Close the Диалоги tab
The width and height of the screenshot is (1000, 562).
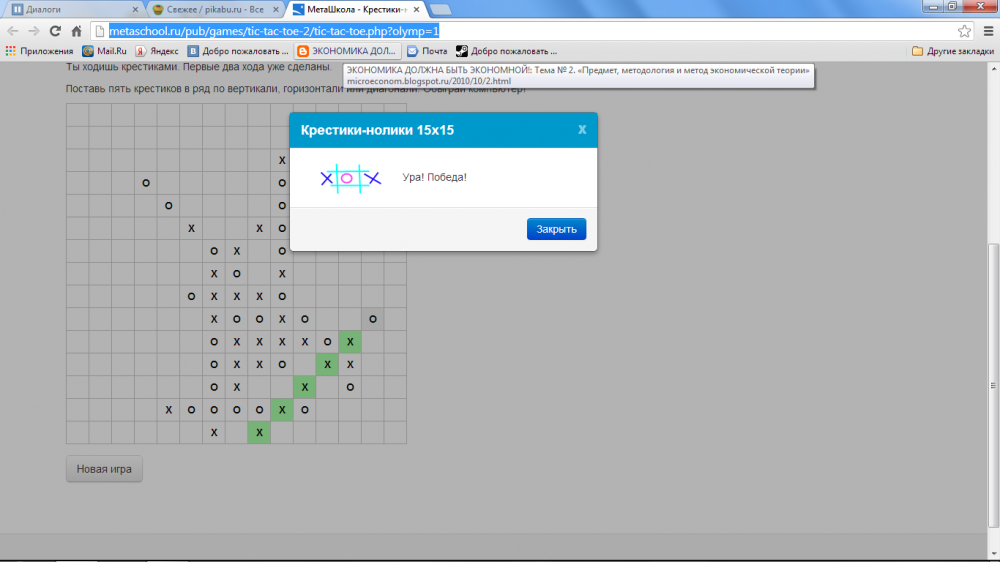(x=135, y=10)
